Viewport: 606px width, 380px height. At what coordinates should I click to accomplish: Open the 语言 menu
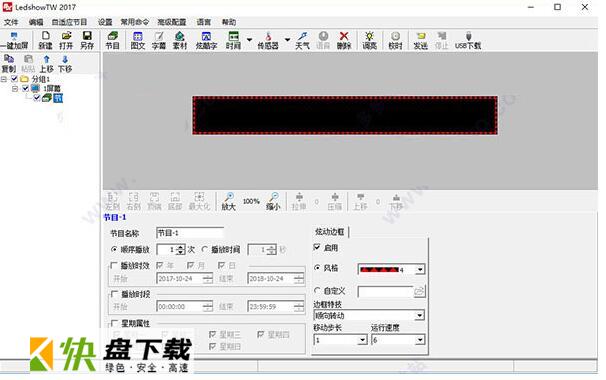pos(204,22)
